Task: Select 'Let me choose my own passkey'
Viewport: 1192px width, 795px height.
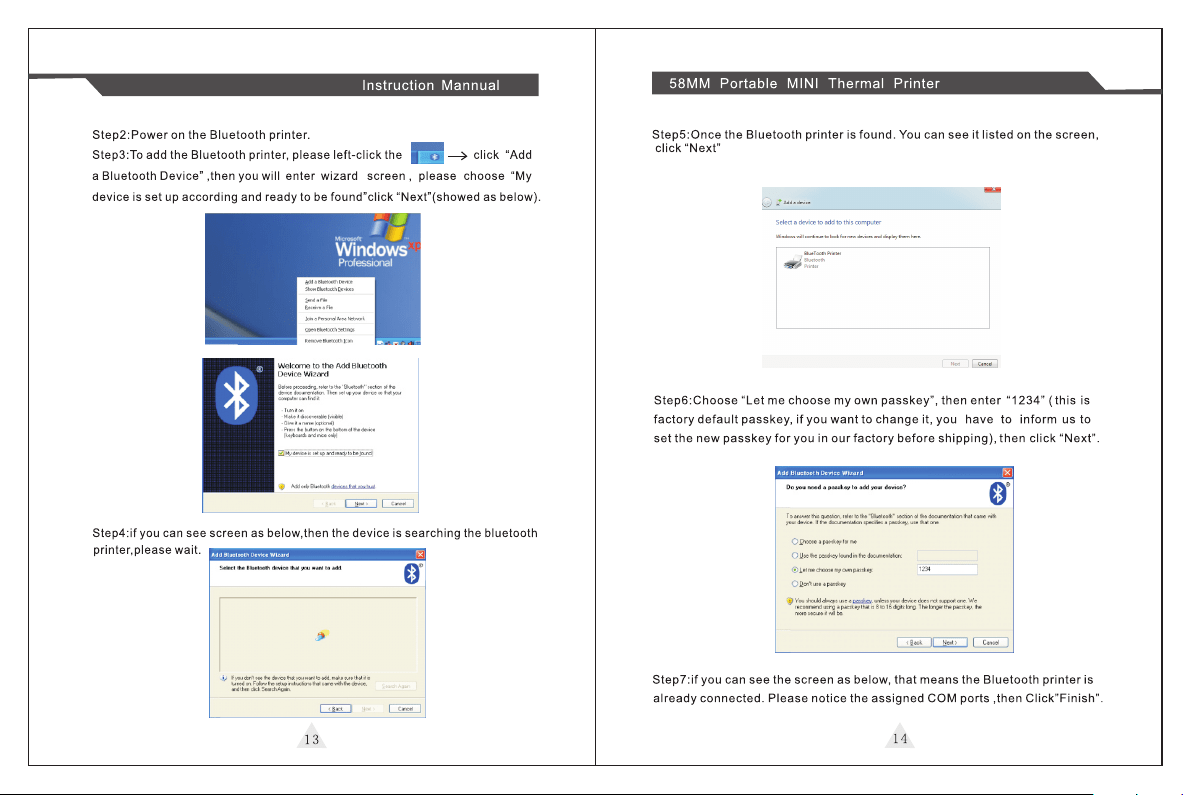Action: [795, 569]
